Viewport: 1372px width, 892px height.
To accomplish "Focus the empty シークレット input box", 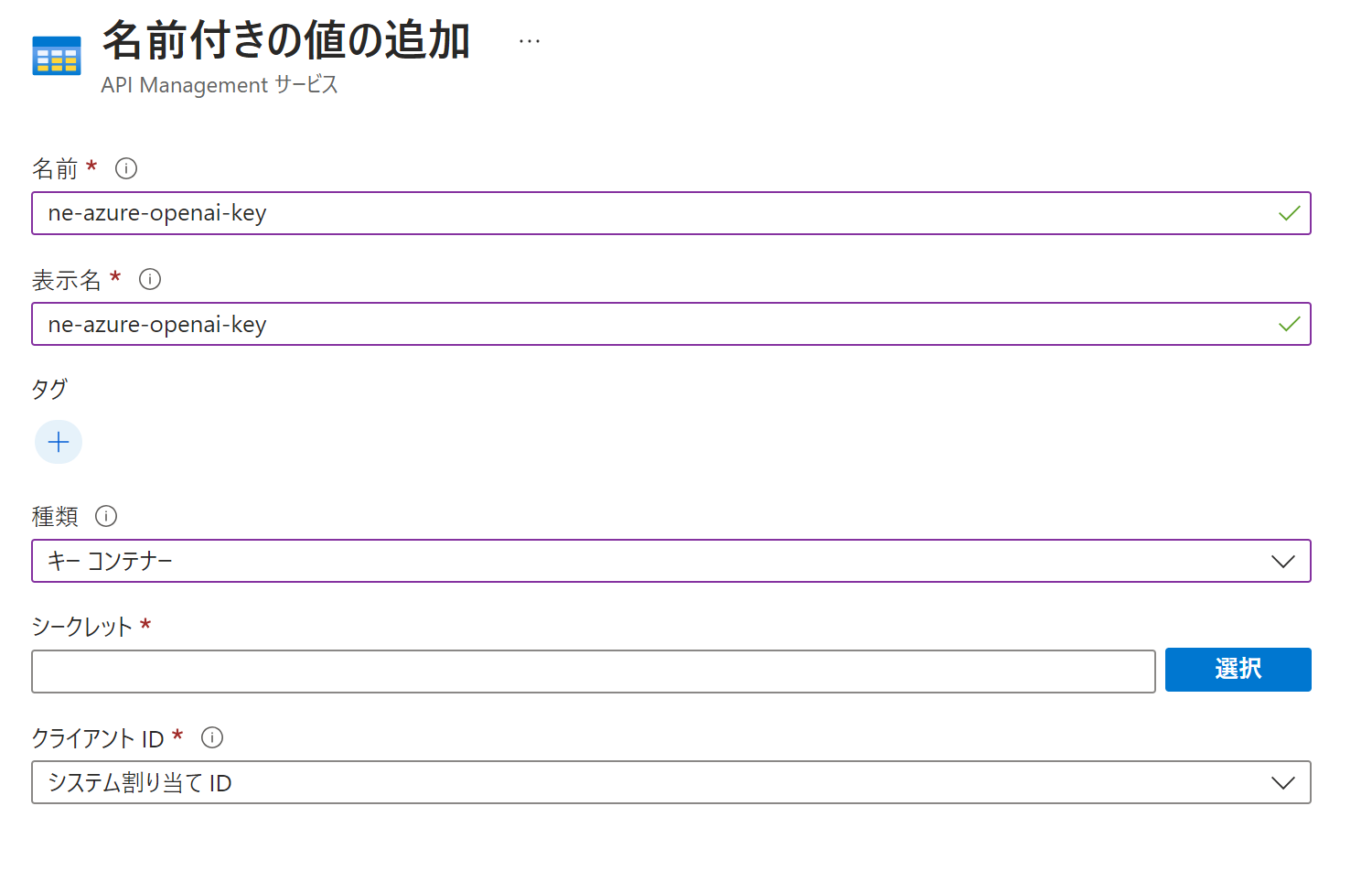I will tap(593, 672).
